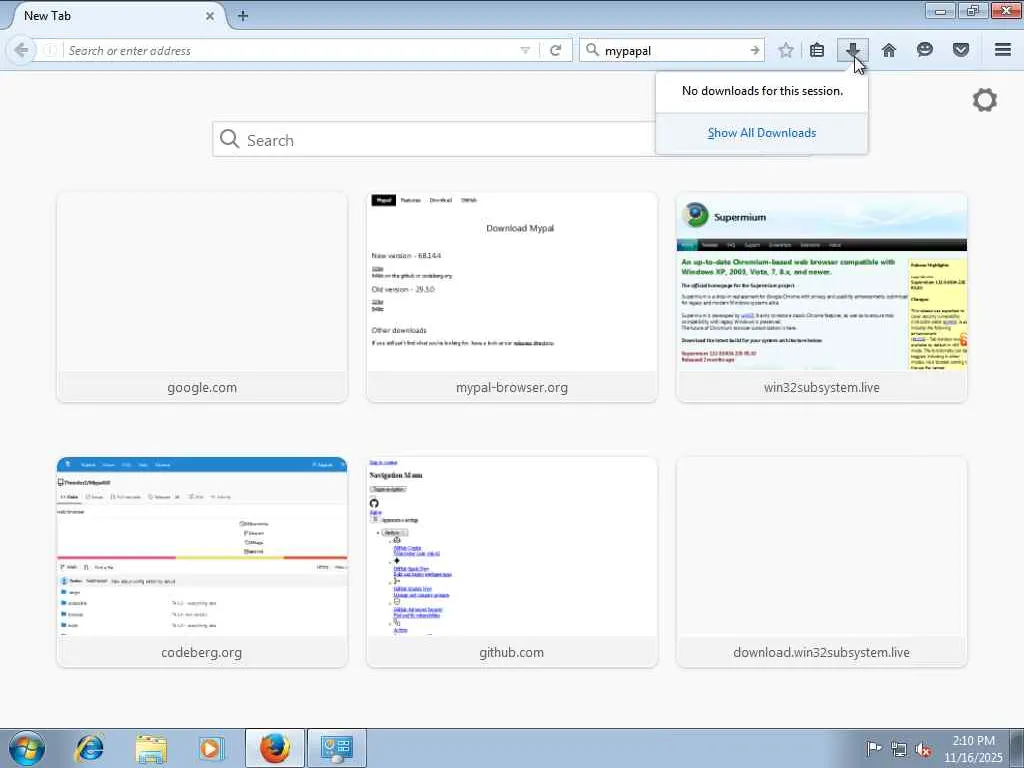
Task: Click the muted volume tray icon
Action: pos(923,749)
